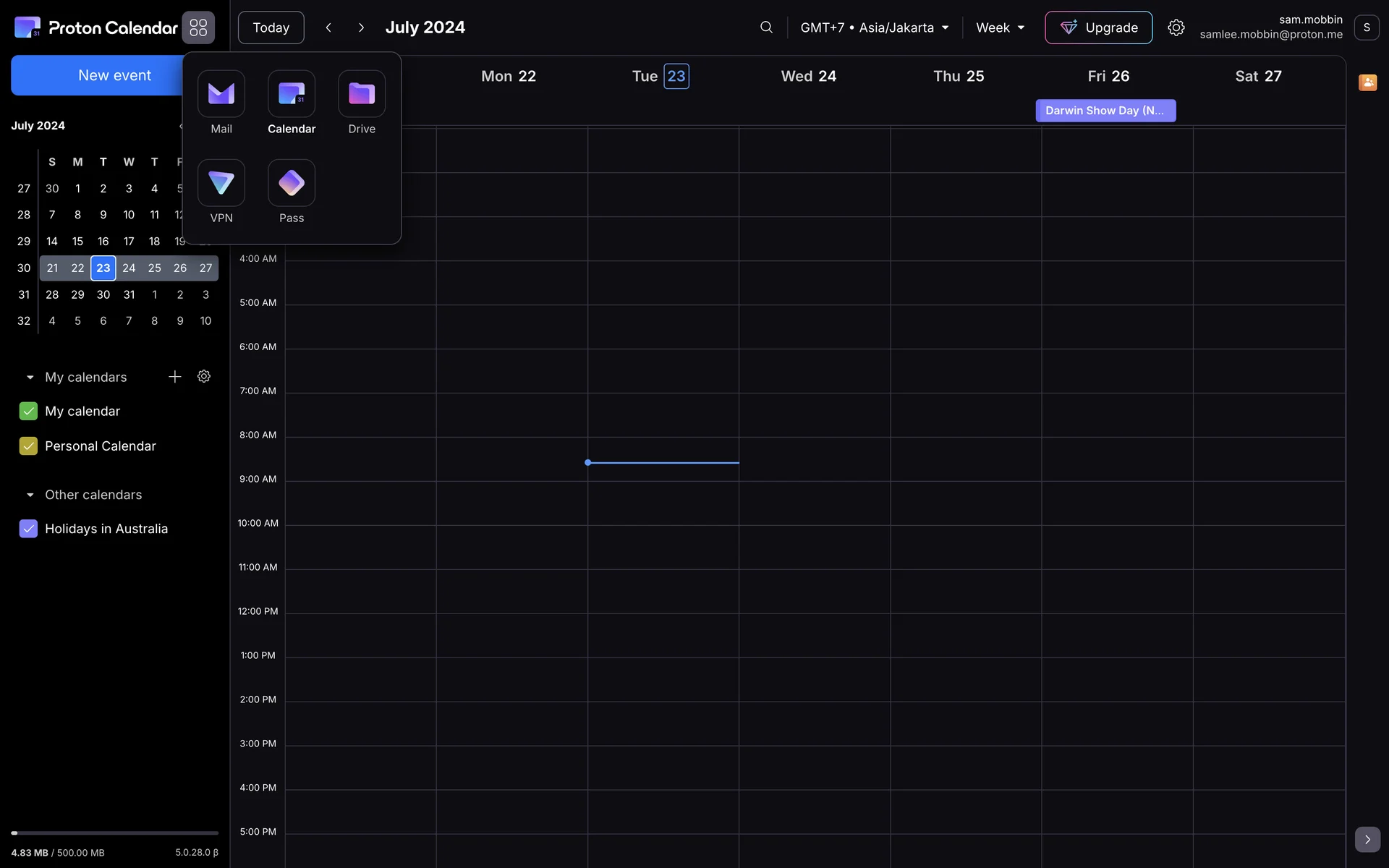The height and width of the screenshot is (868, 1389).
Task: Click the search magnifier icon
Action: [x=766, y=27]
